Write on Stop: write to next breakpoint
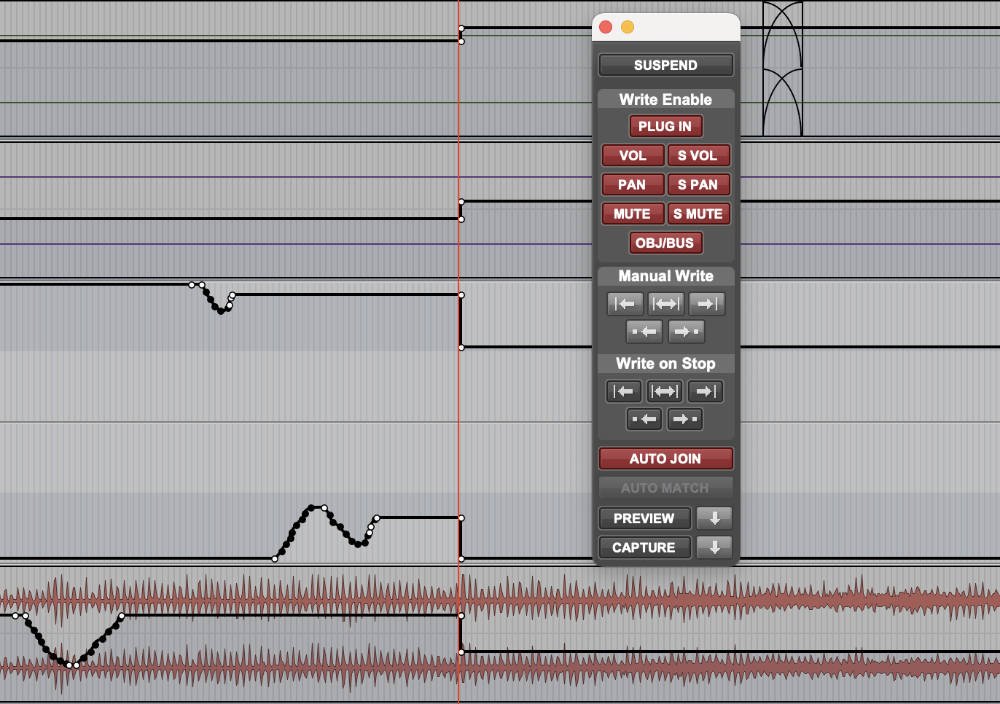The width and height of the screenshot is (1000, 704). pyautogui.click(x=685, y=419)
